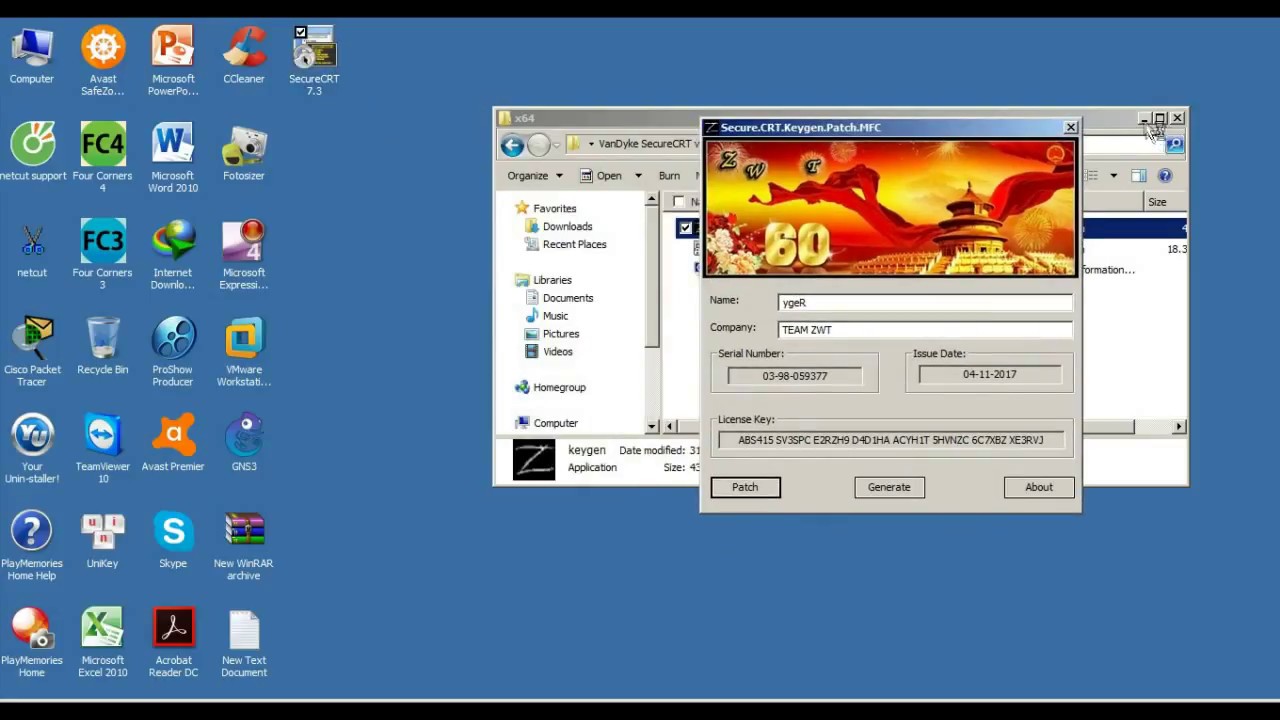Launch UniKey desktop shortcut
The height and width of the screenshot is (720, 1280).
pyautogui.click(x=103, y=541)
